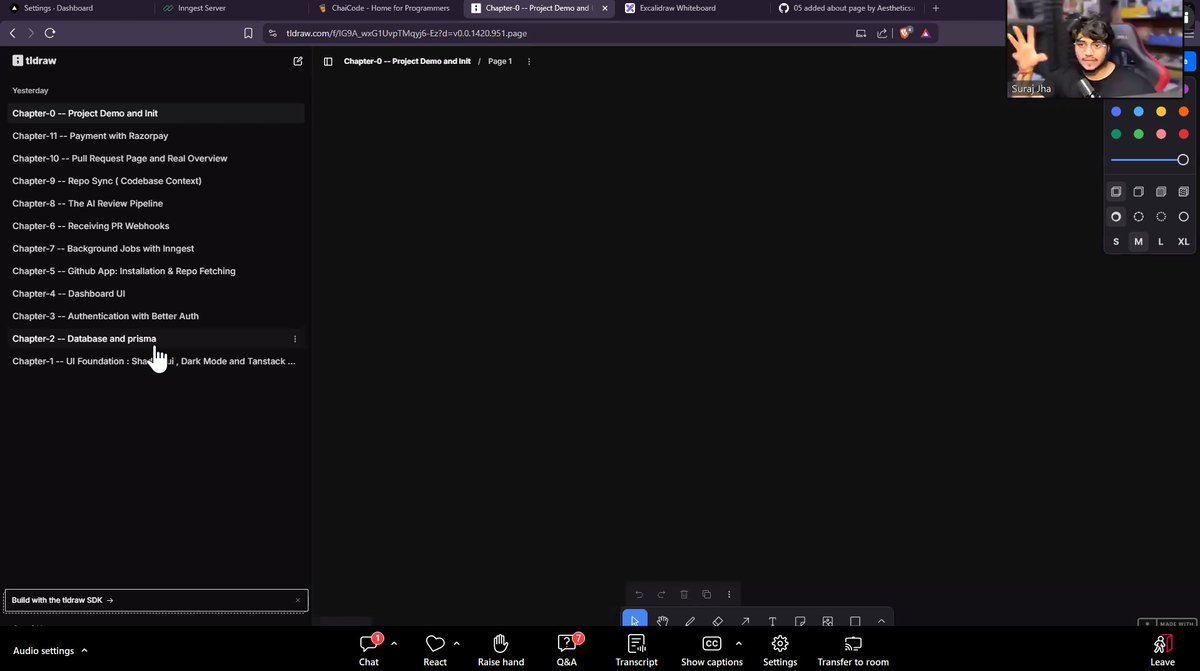Pick the dark green color swatch
Screen dimensions: 1200x671
(1116, 134)
